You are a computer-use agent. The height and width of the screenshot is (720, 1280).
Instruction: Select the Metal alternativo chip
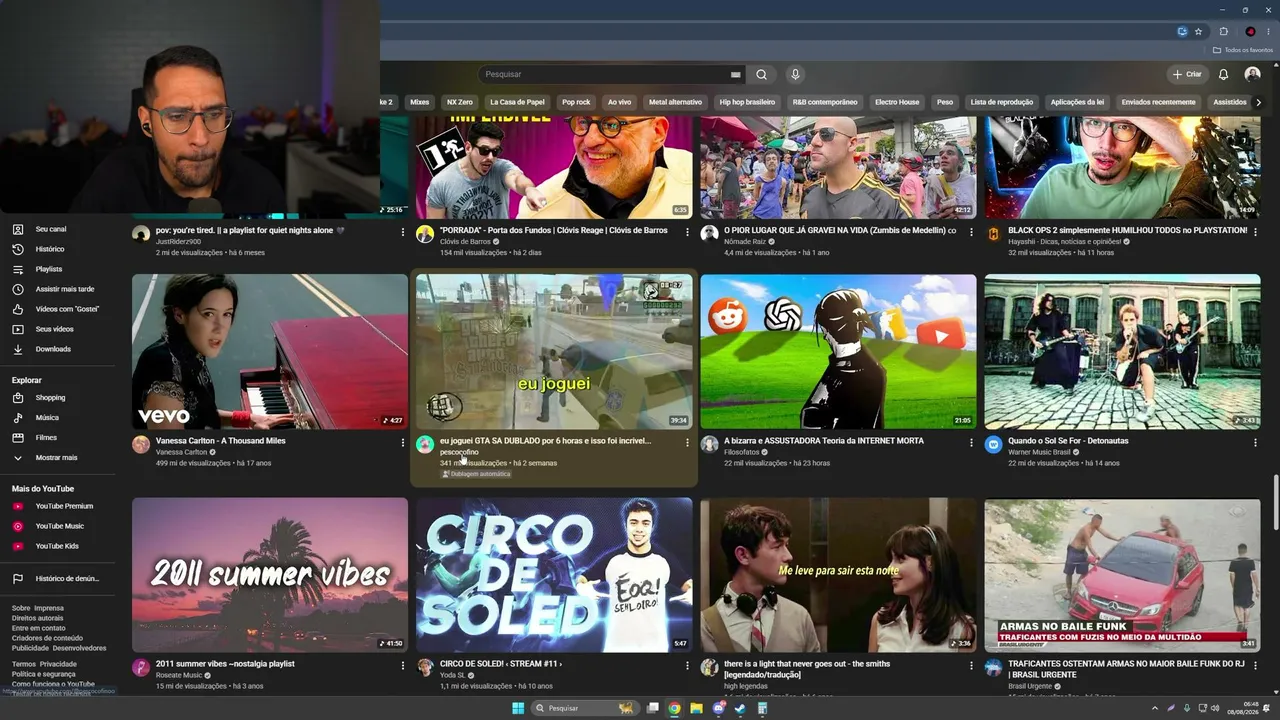tap(675, 102)
